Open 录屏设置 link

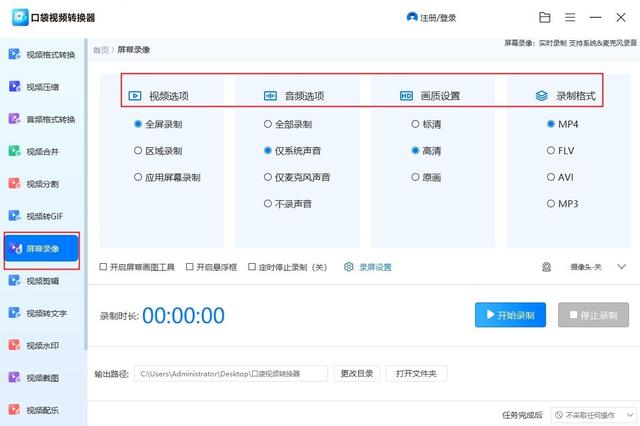point(375,267)
